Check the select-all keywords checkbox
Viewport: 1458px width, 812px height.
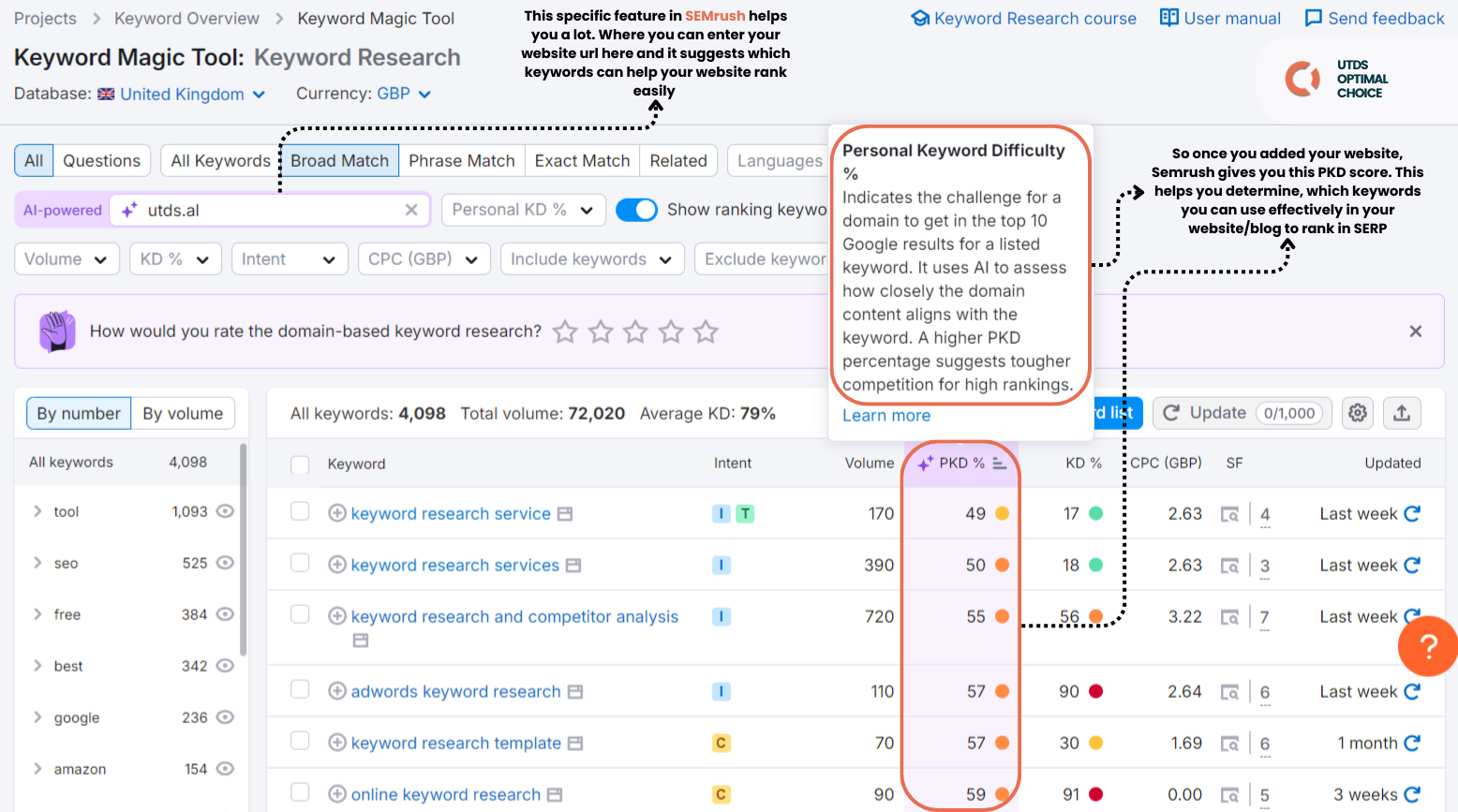[x=300, y=465]
